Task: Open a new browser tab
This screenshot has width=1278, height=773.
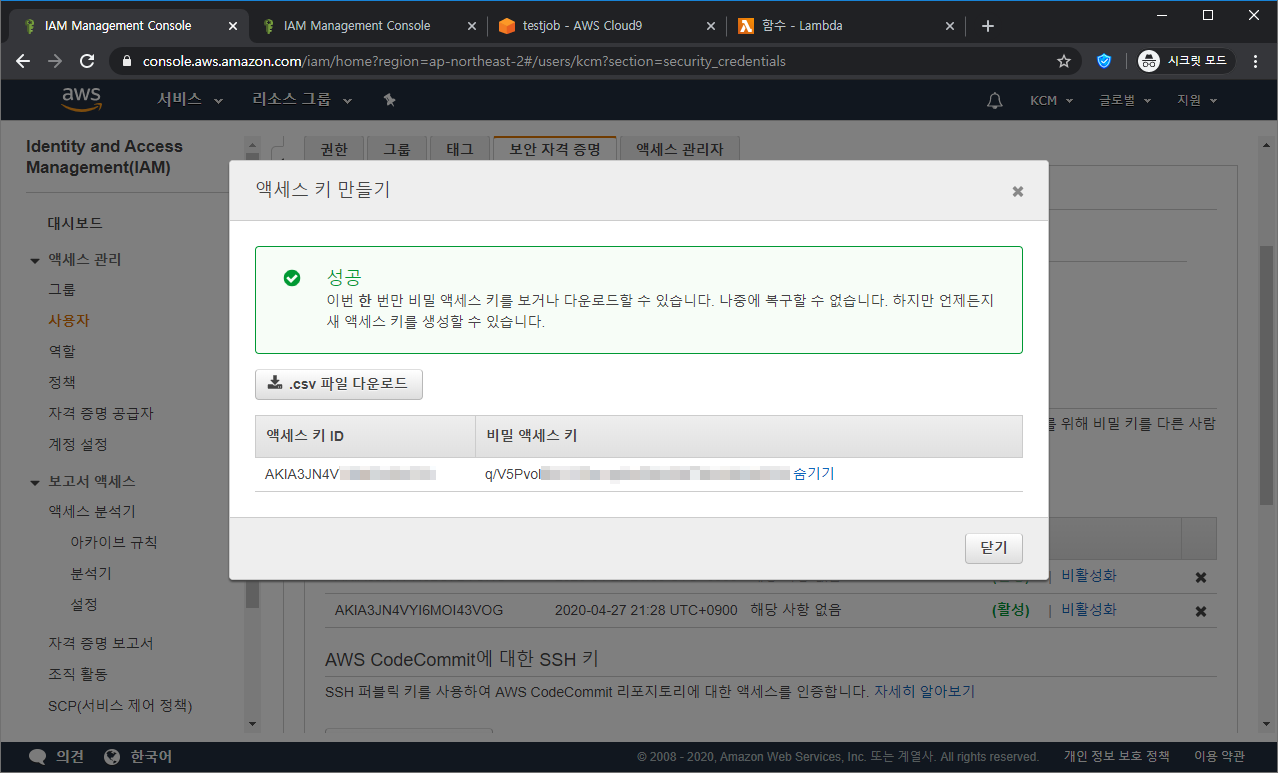Action: pyautogui.click(x=988, y=26)
